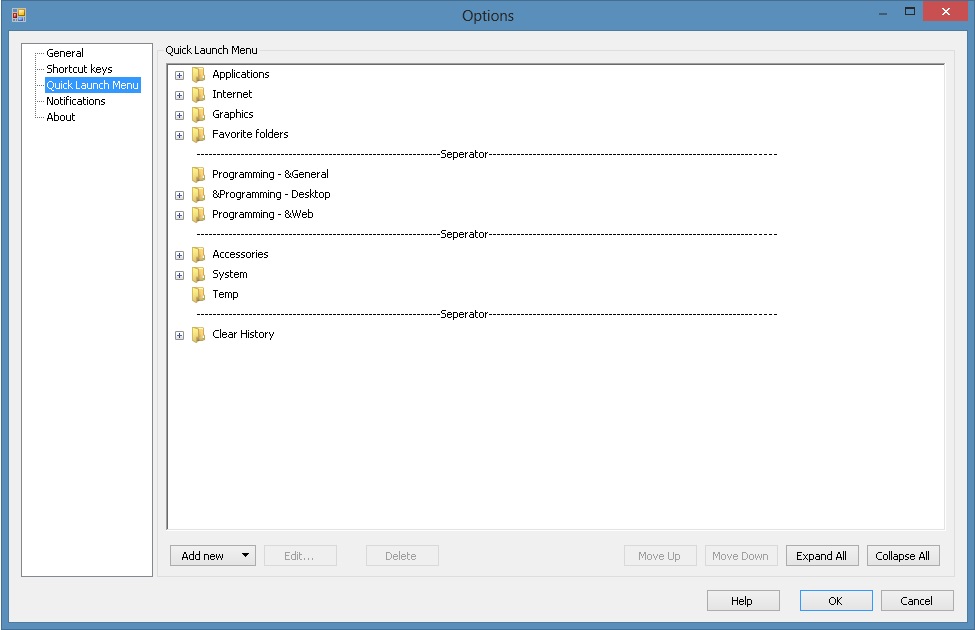Click the Clear History folder icon
The width and height of the screenshot is (975, 630).
198,334
